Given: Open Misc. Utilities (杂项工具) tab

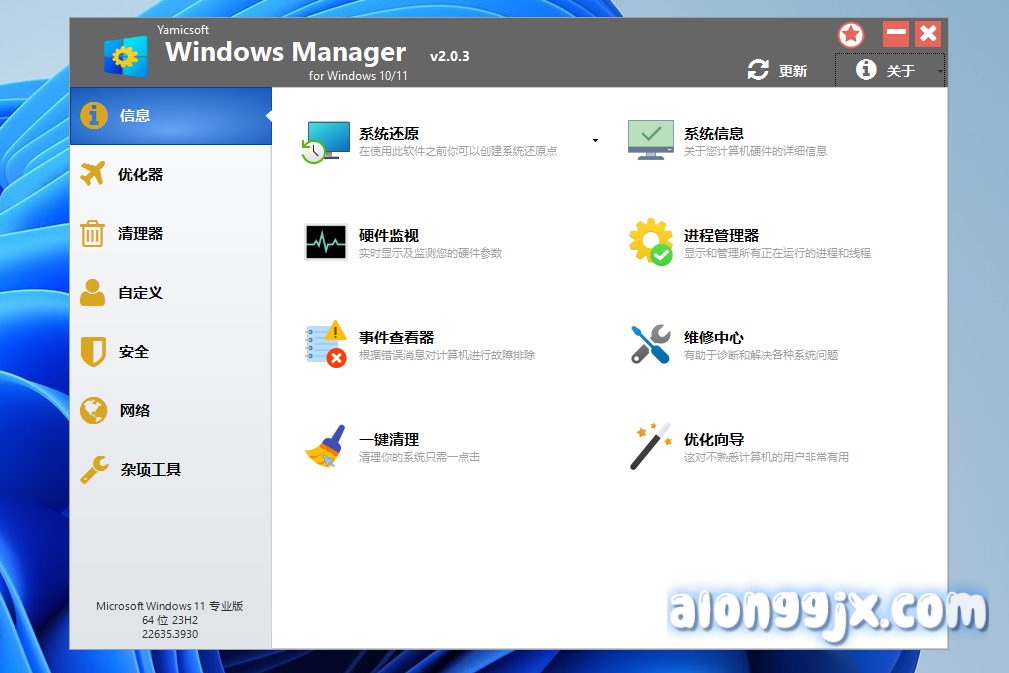Looking at the screenshot, I should click(150, 470).
